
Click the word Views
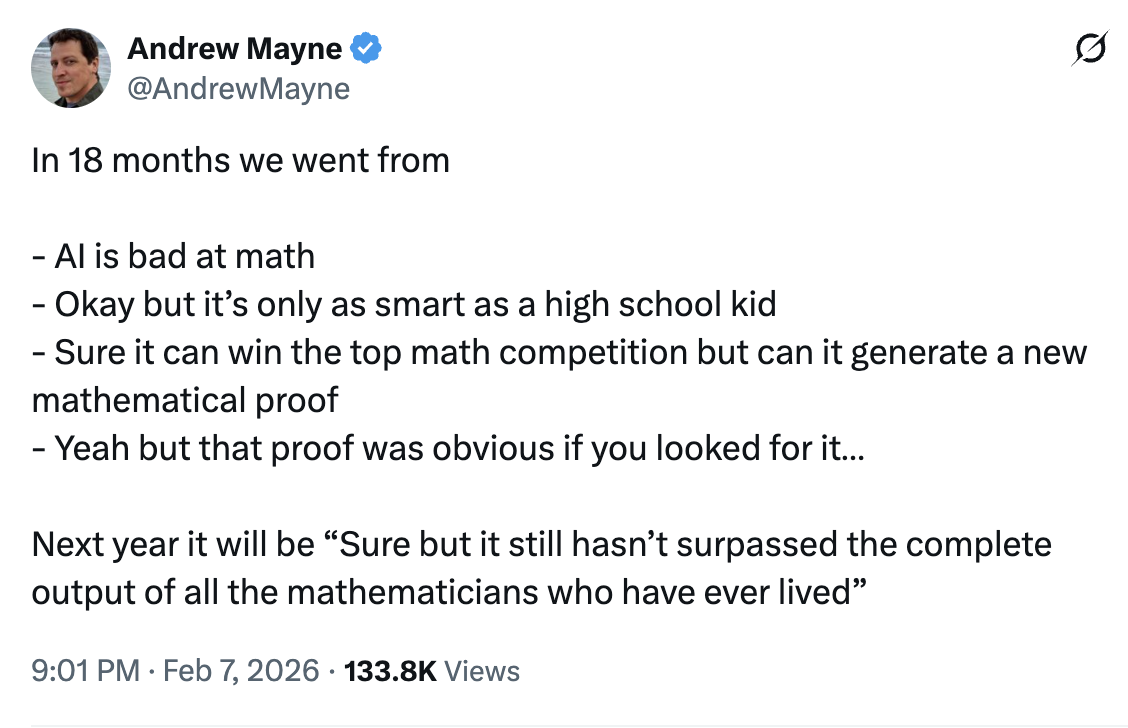[x=482, y=670]
